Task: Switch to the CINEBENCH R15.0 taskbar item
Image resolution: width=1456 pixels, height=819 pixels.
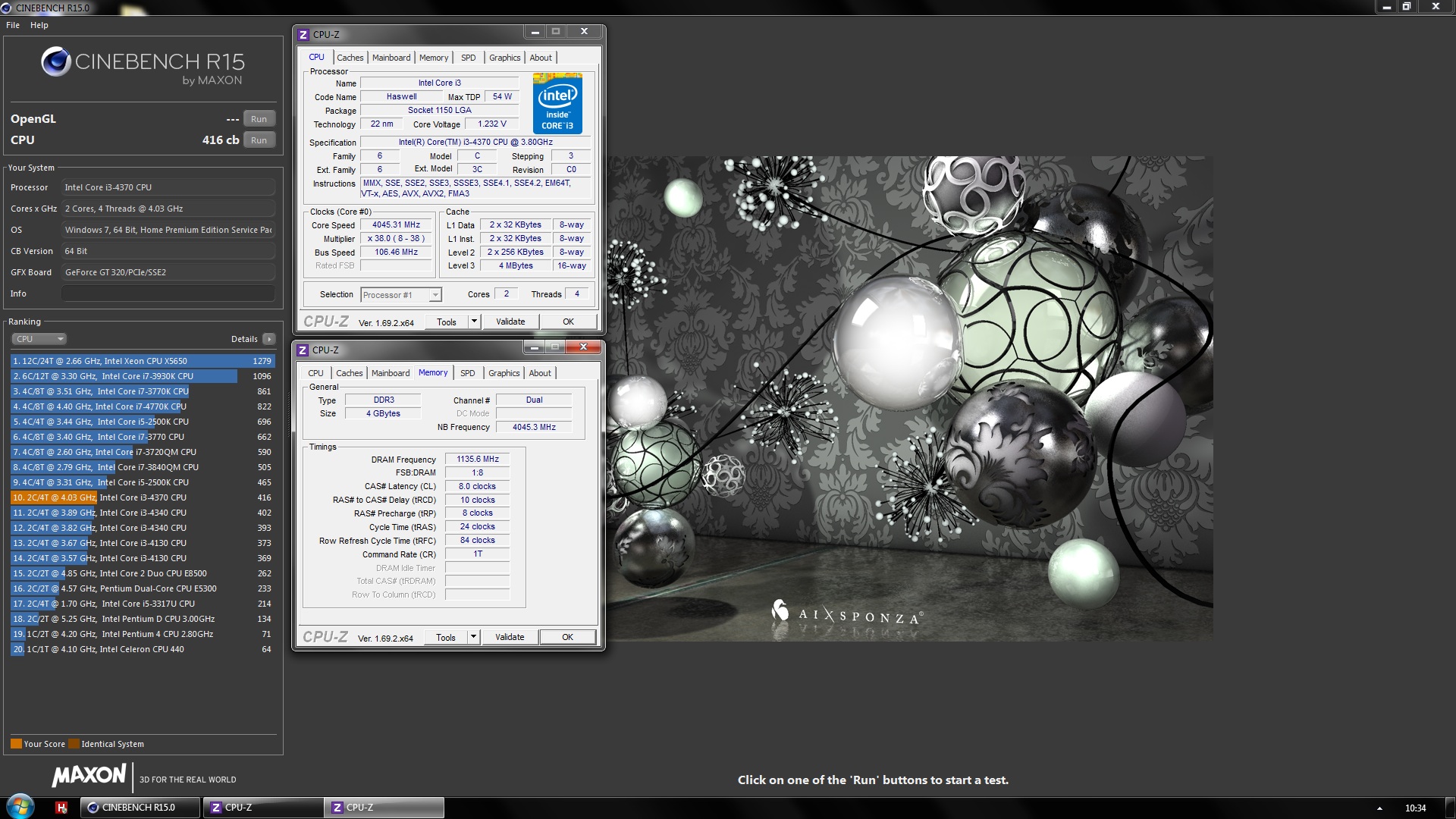Action: [140, 808]
